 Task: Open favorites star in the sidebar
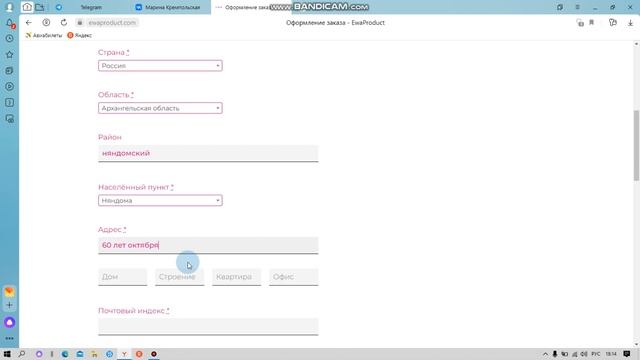[x=9, y=54]
